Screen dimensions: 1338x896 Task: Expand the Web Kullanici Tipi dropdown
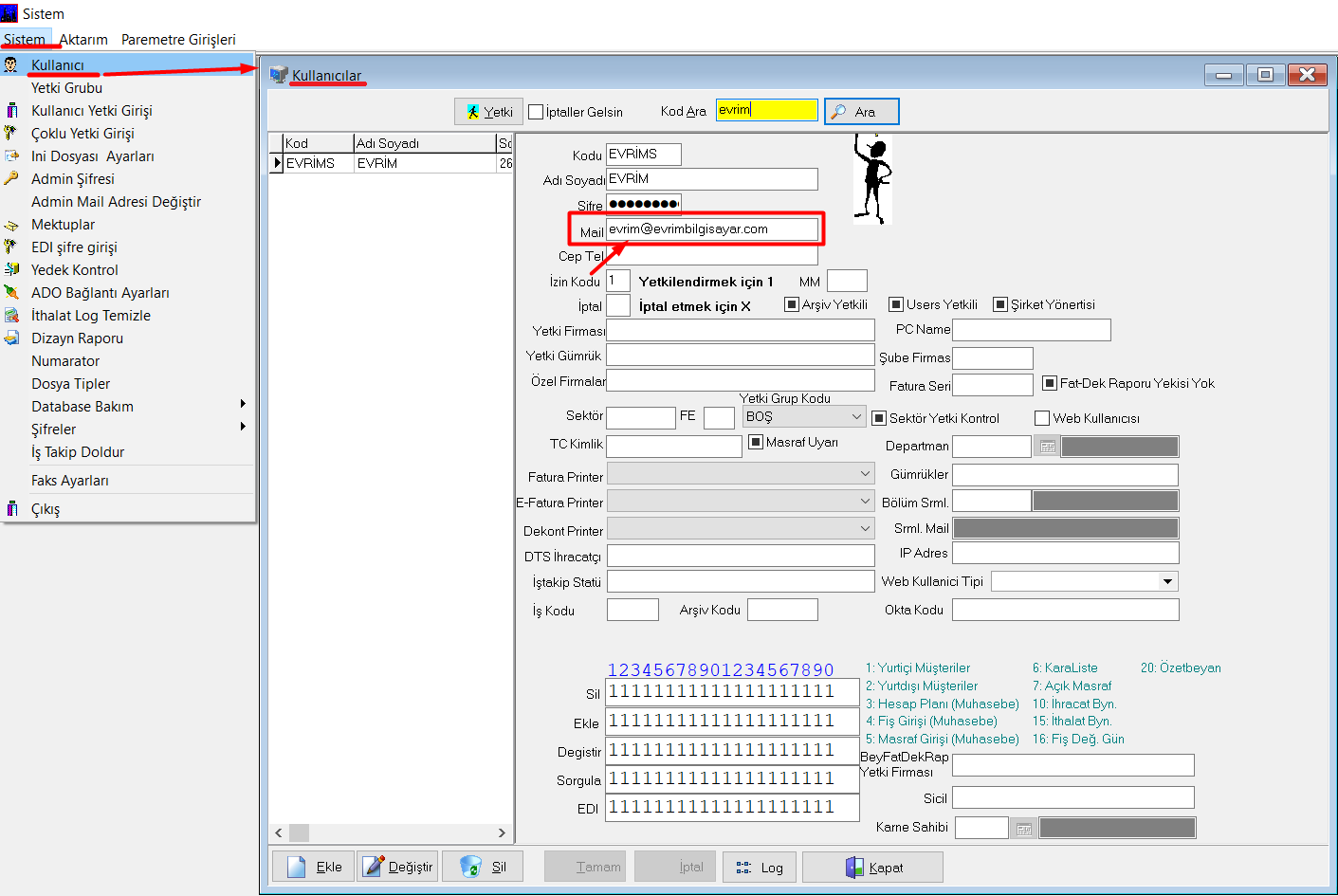[1167, 581]
